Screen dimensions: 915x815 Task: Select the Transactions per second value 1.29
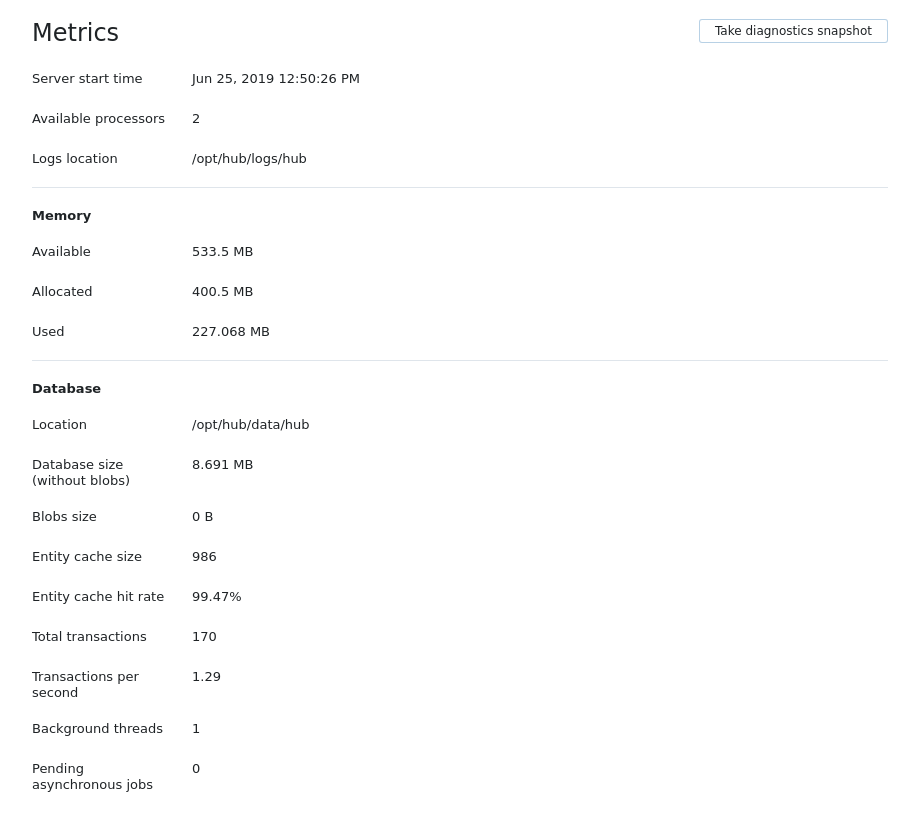tap(206, 676)
